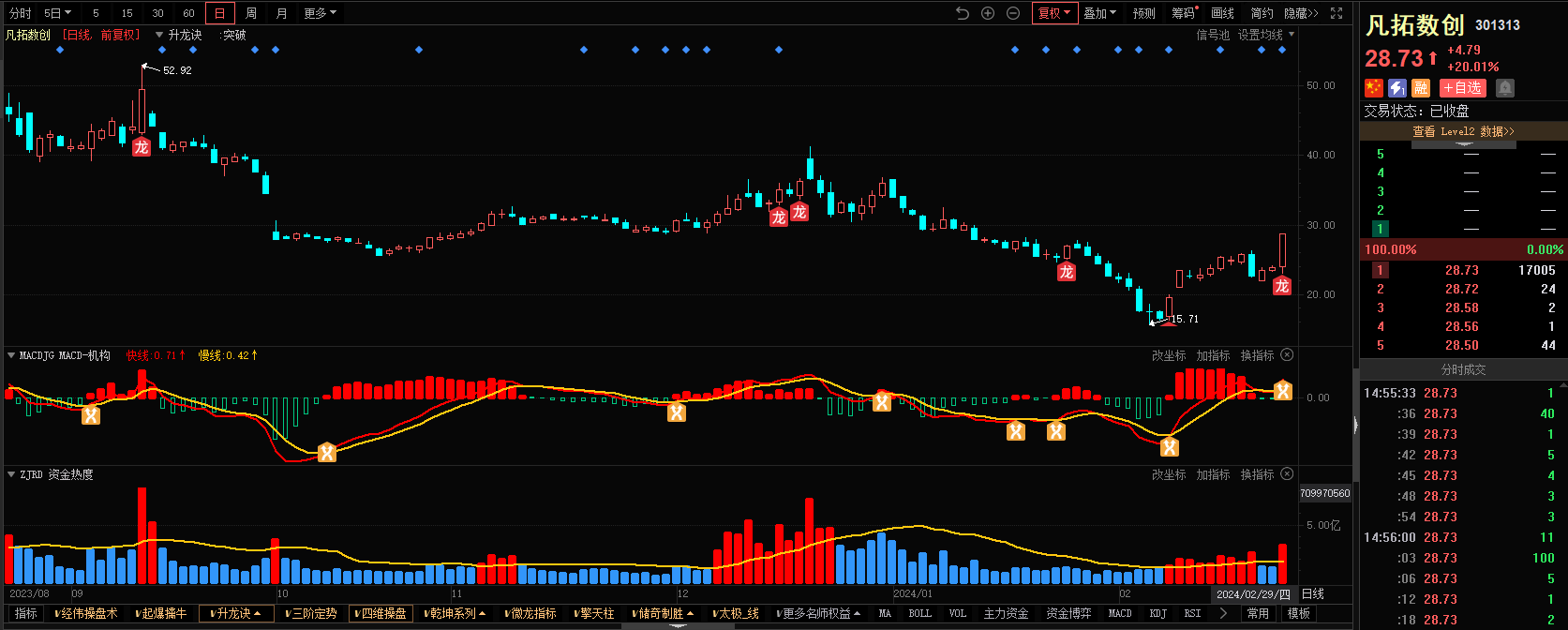The height and width of the screenshot is (630, 1568).
Task: Select the BOLL indicator tab
Action: point(919,613)
